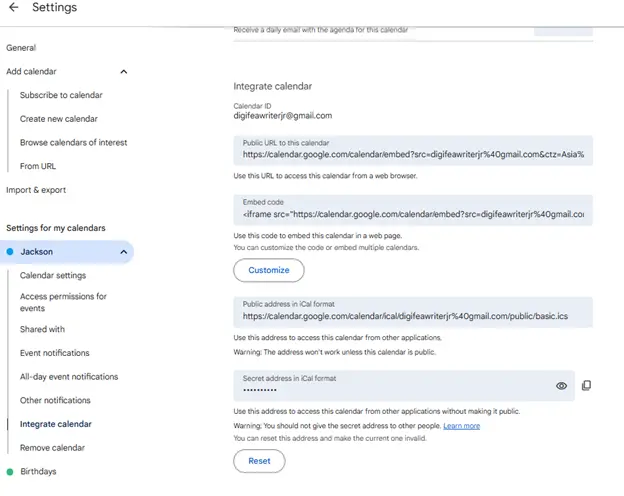
Task: Select Integrate calendar in sidebar
Action: pyautogui.click(x=56, y=424)
